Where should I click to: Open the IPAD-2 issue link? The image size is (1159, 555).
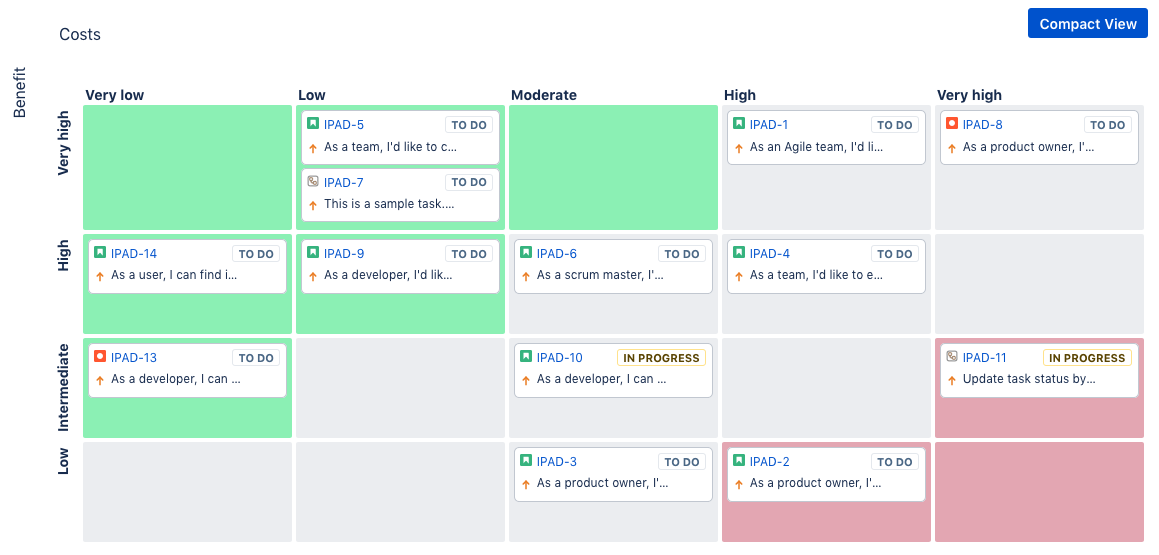click(x=770, y=462)
